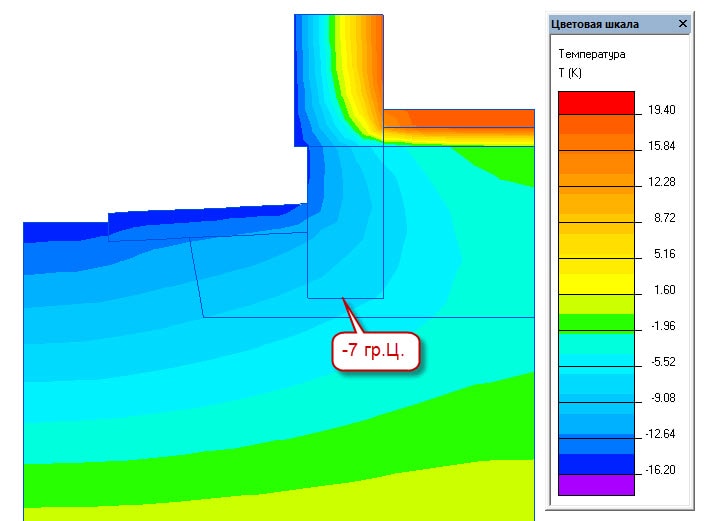Click the -12.64 tick label in legend

click(x=660, y=433)
